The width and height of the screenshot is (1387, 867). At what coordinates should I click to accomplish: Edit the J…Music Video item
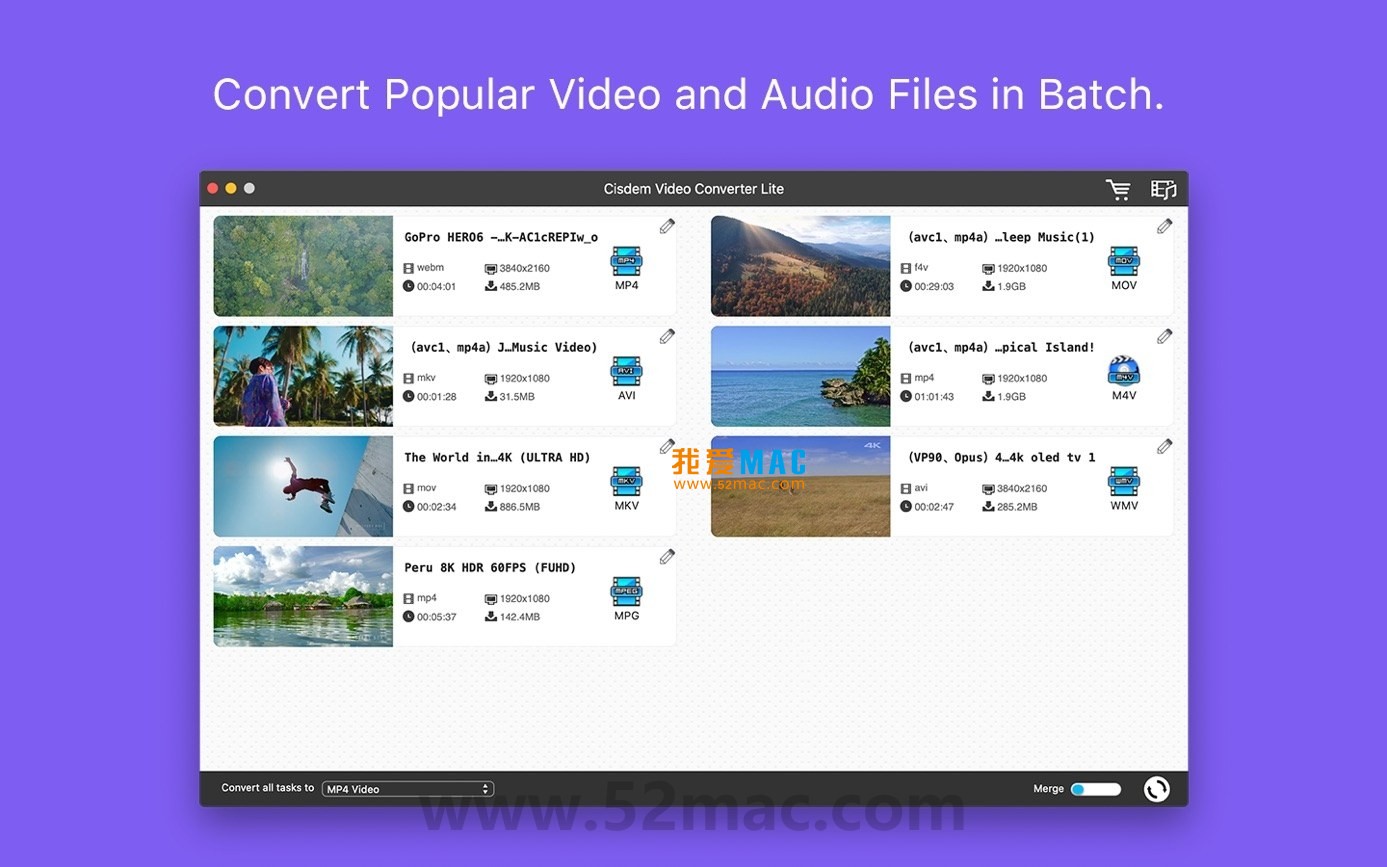pos(667,337)
